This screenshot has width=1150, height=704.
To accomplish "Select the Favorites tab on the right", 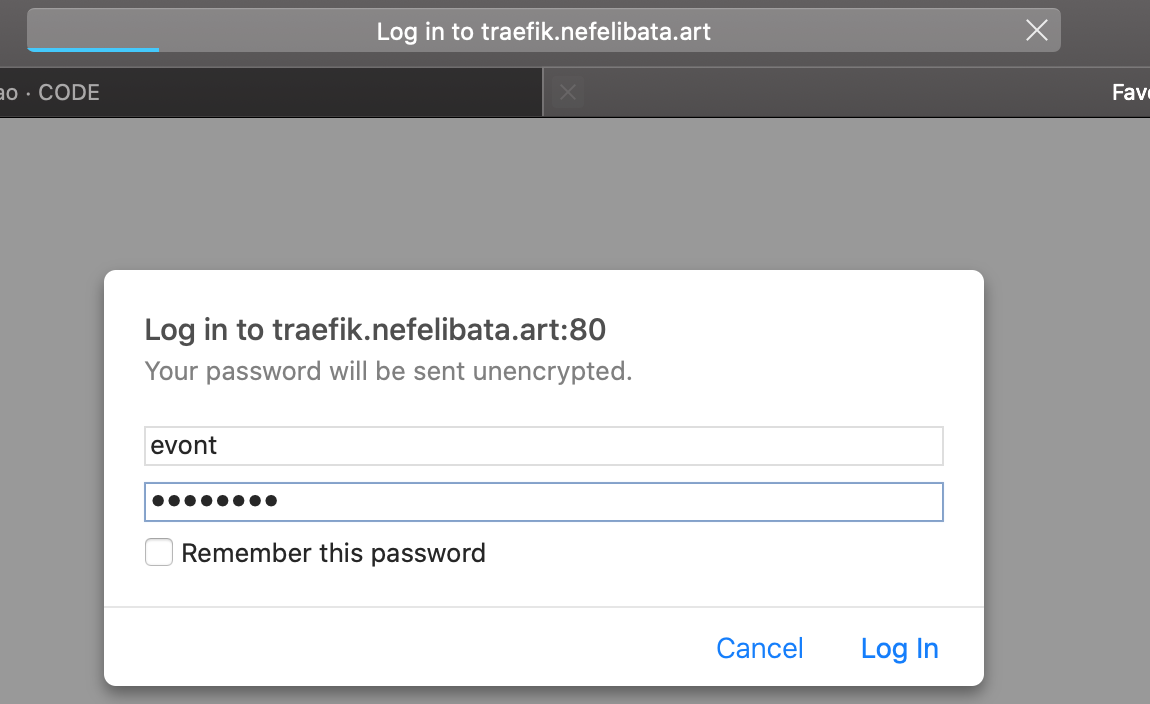I will pos(1129,93).
